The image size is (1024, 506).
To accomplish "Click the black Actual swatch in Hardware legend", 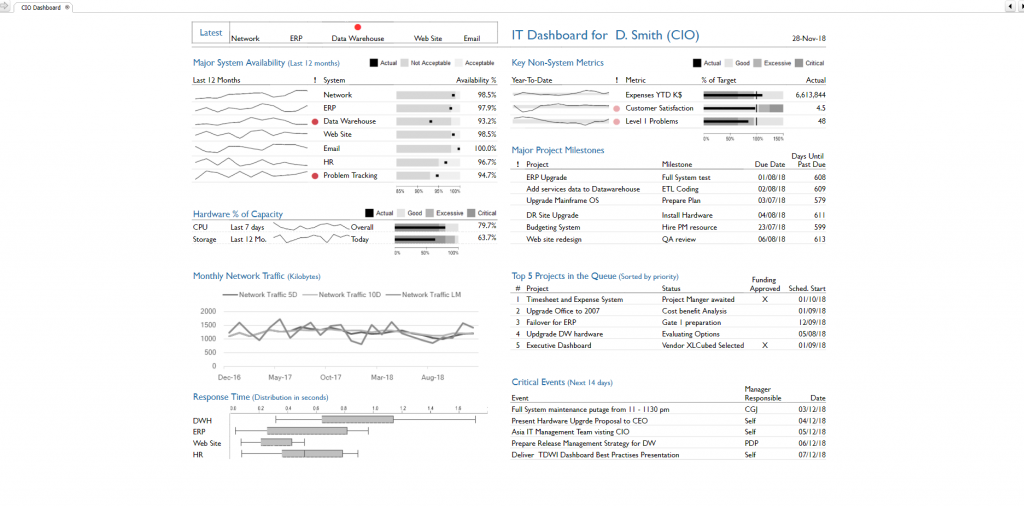I will [369, 213].
